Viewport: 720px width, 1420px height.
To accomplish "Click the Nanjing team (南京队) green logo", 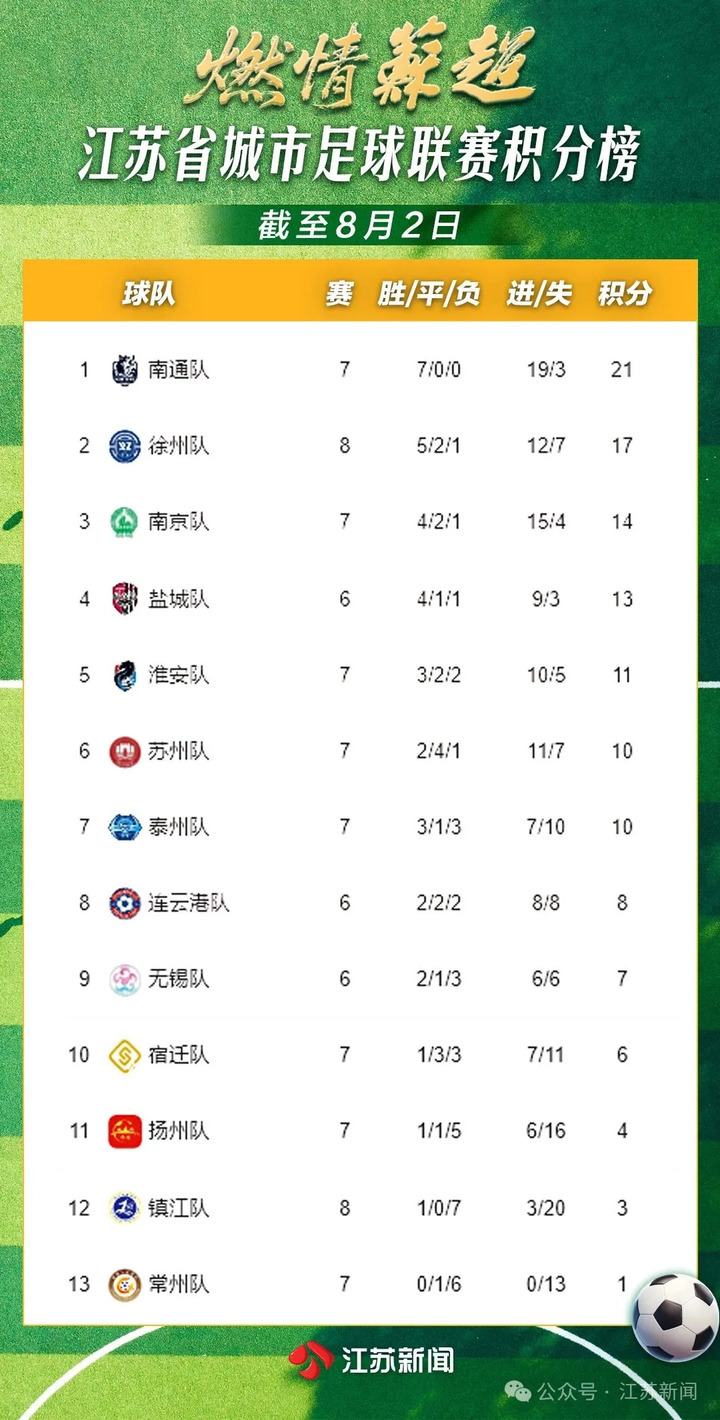I will coord(125,522).
